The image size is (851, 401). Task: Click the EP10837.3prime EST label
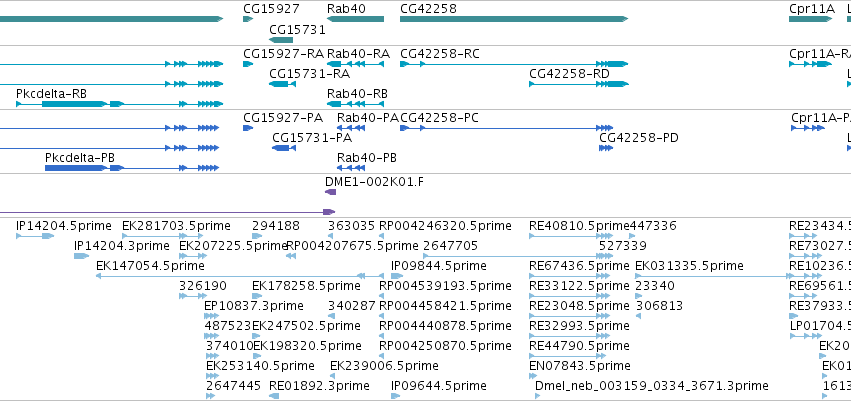[x=254, y=306]
